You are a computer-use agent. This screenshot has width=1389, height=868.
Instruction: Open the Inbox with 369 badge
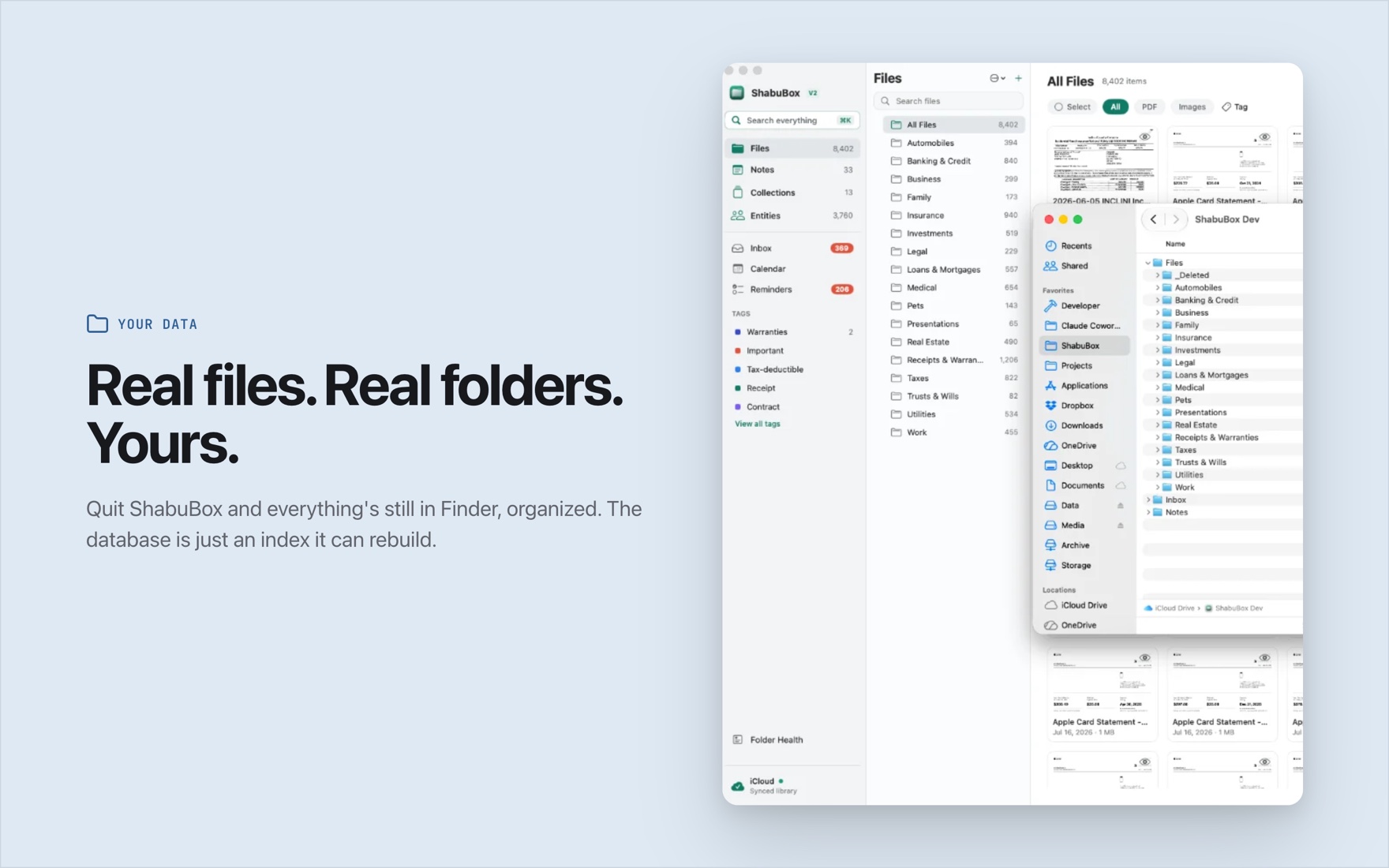(792, 248)
